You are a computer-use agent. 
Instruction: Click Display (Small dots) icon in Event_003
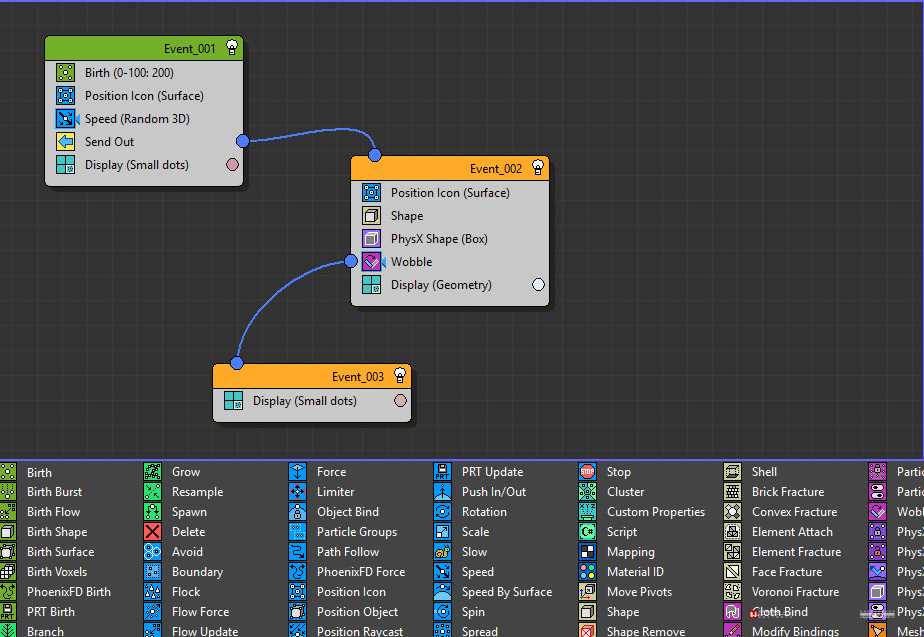coord(233,400)
